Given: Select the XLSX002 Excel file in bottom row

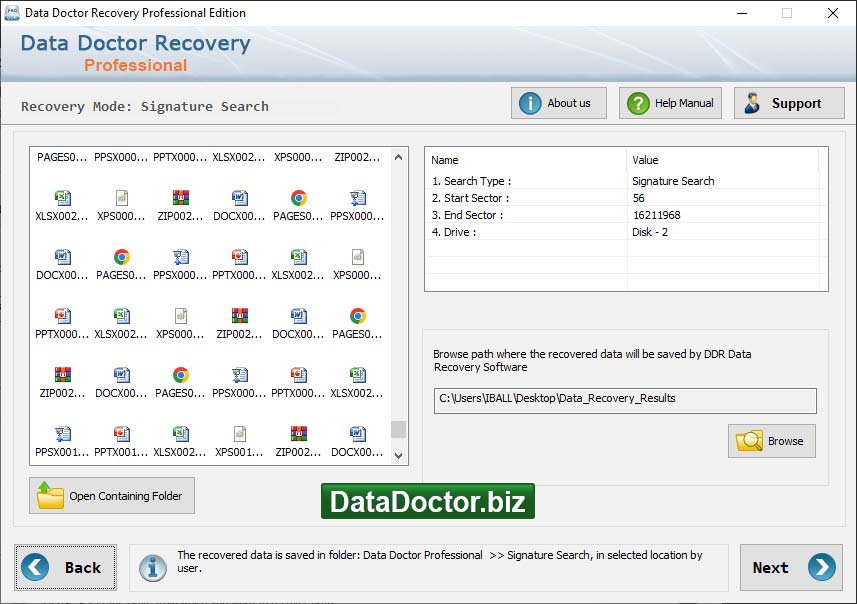Looking at the screenshot, I should pyautogui.click(x=180, y=434).
